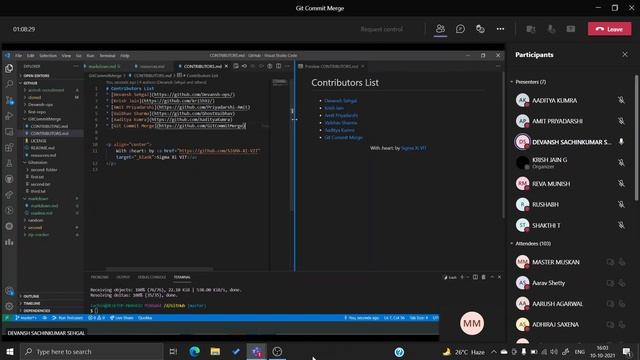Image resolution: width=640 pixels, height=360 pixels.
Task: Toggle the mic icon for MASTER MUSKAN
Action: point(622,262)
